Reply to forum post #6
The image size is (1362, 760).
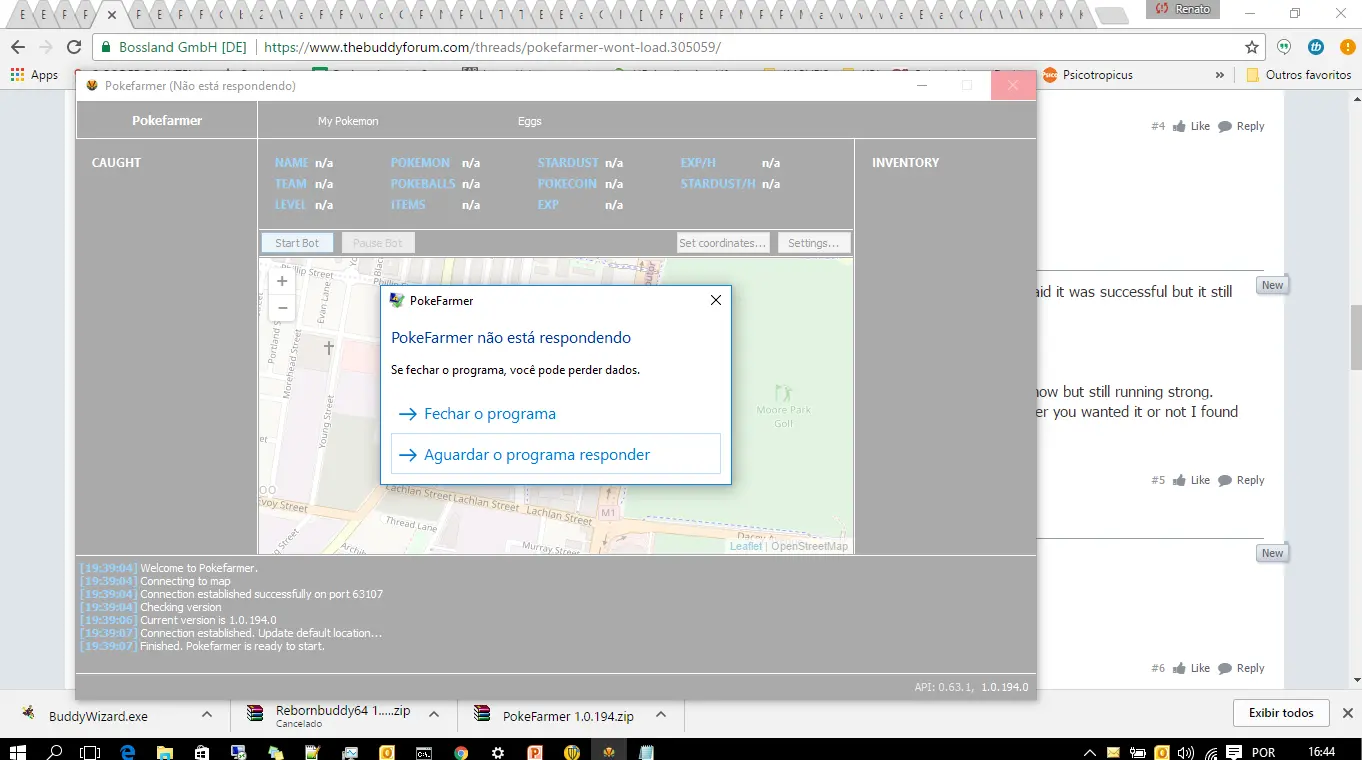coord(1242,668)
